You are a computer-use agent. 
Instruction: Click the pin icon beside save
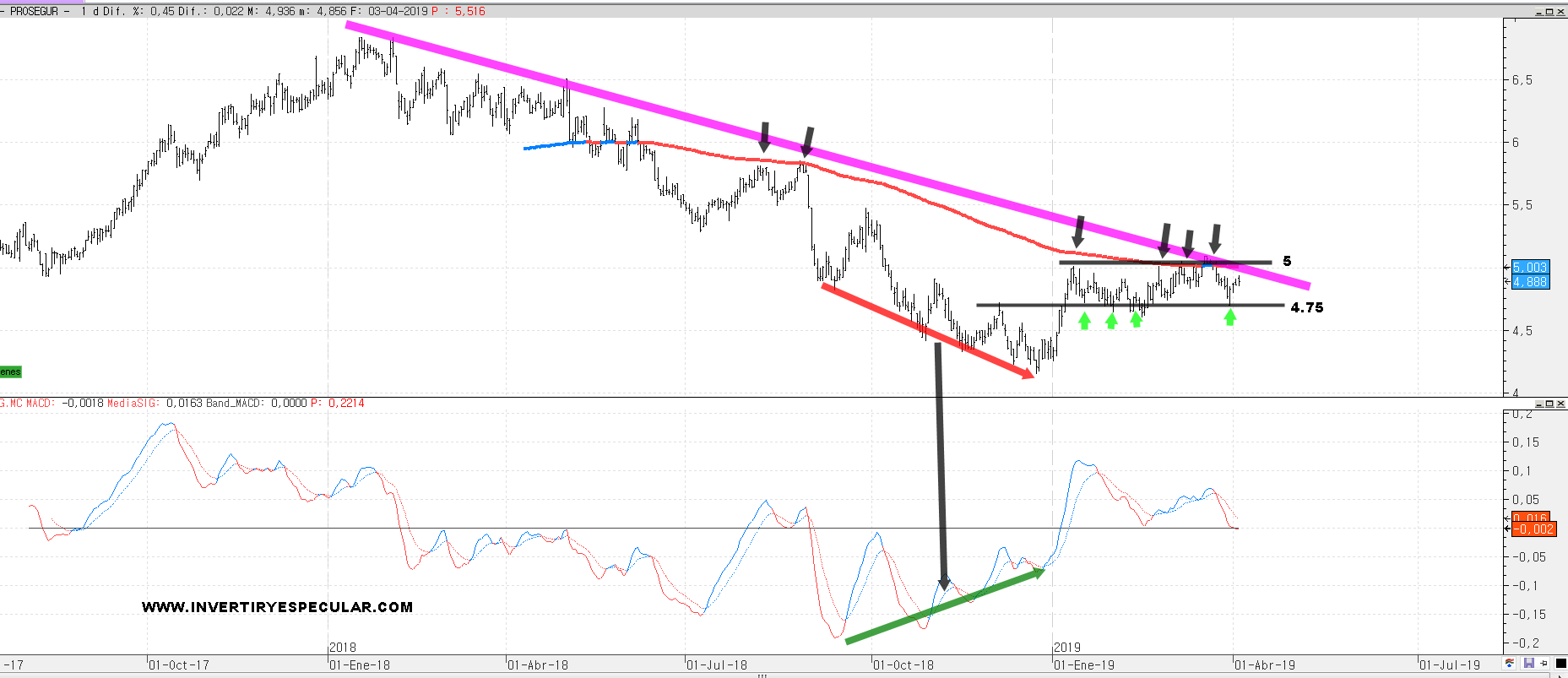(x=1544, y=664)
